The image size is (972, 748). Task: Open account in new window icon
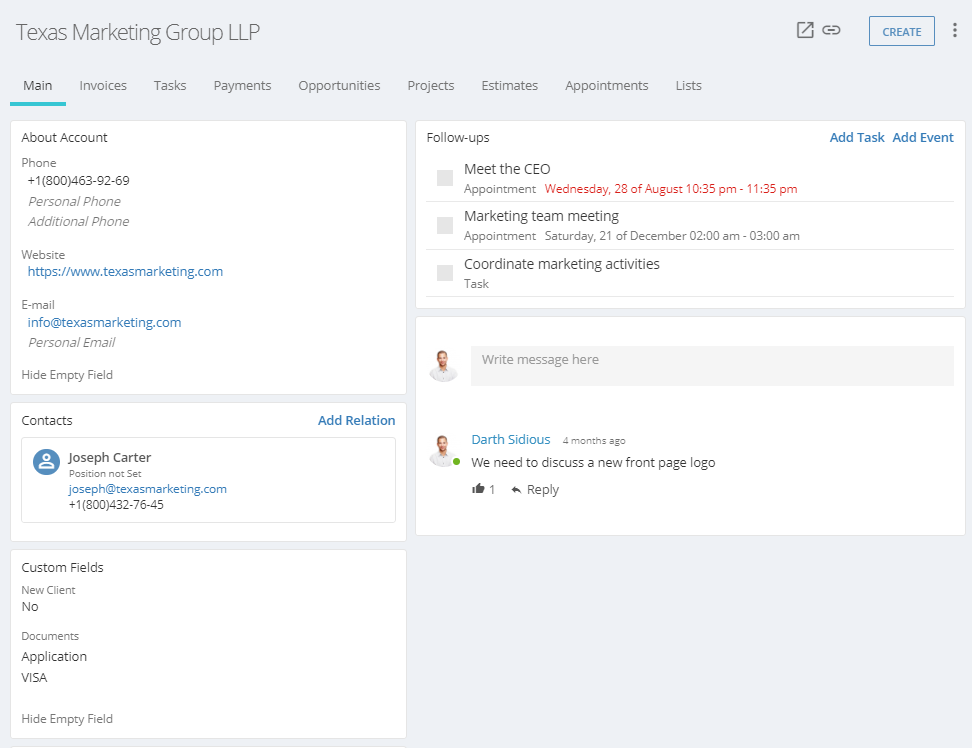point(805,30)
